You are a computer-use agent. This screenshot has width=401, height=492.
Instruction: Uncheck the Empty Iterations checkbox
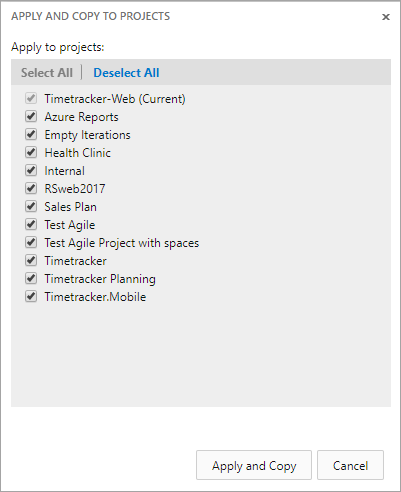click(31, 134)
